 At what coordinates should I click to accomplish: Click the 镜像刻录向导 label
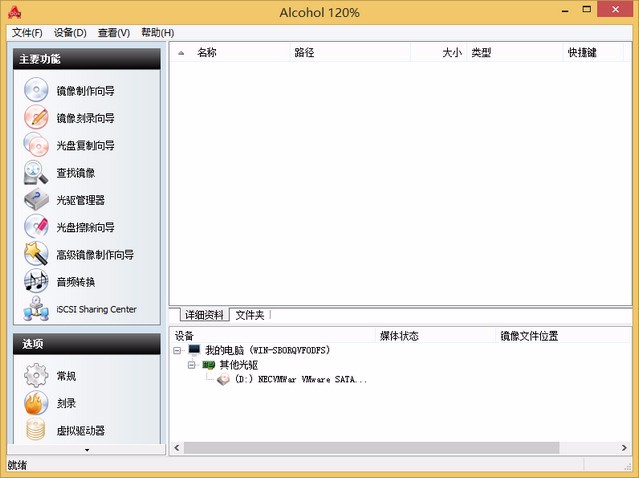pos(85,118)
